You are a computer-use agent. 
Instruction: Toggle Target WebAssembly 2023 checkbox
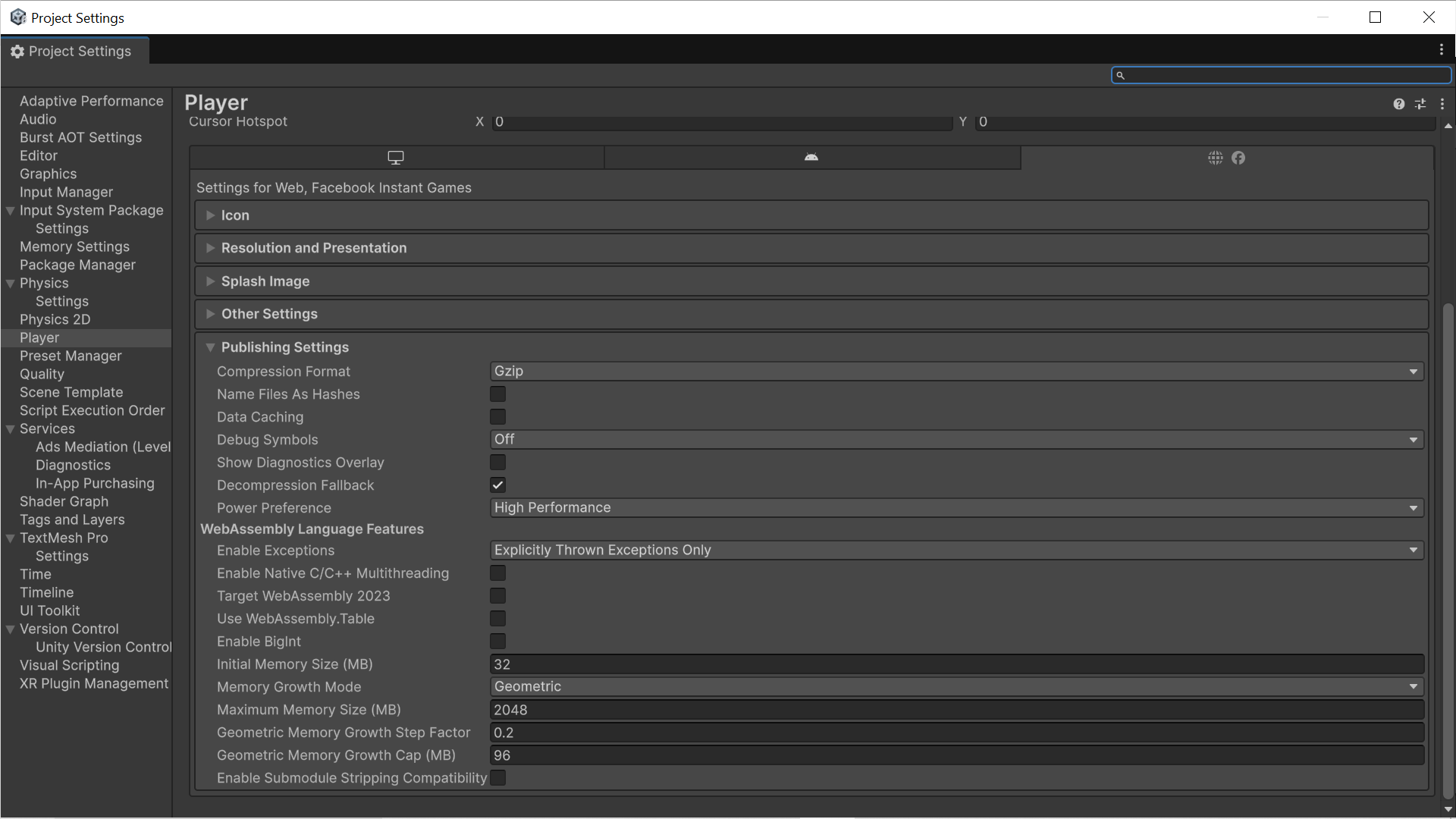tap(497, 596)
